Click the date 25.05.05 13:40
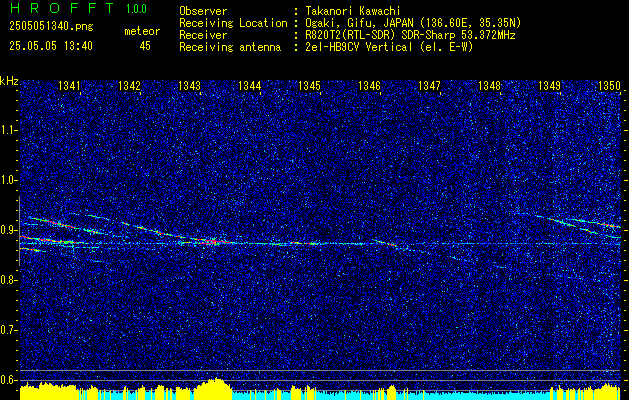The image size is (629, 400). pos(51,46)
